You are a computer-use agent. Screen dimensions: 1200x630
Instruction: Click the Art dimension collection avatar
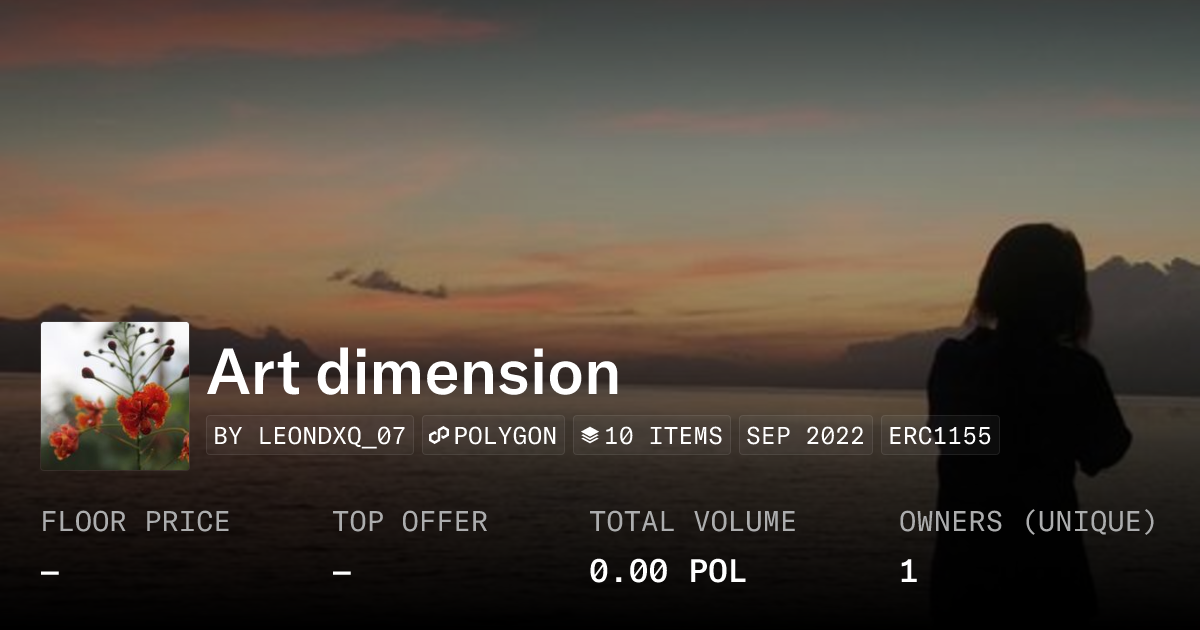[114, 395]
